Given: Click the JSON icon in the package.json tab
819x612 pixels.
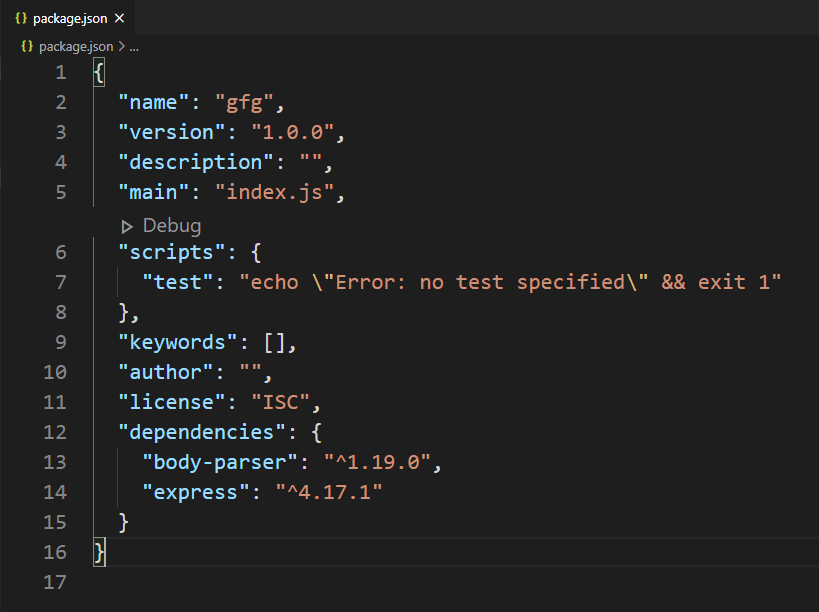Looking at the screenshot, I should pos(20,18).
